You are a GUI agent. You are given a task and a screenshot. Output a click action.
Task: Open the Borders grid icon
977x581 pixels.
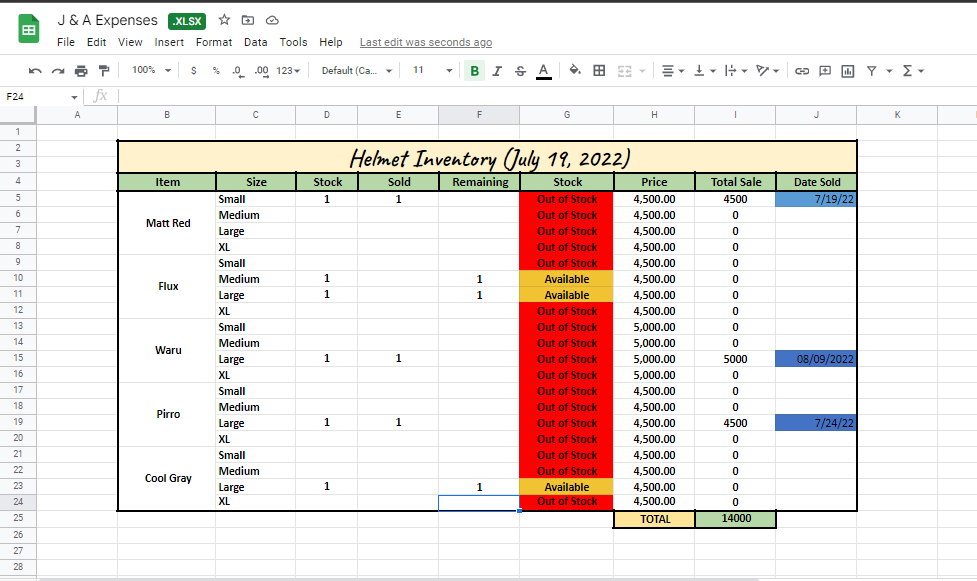[x=599, y=70]
